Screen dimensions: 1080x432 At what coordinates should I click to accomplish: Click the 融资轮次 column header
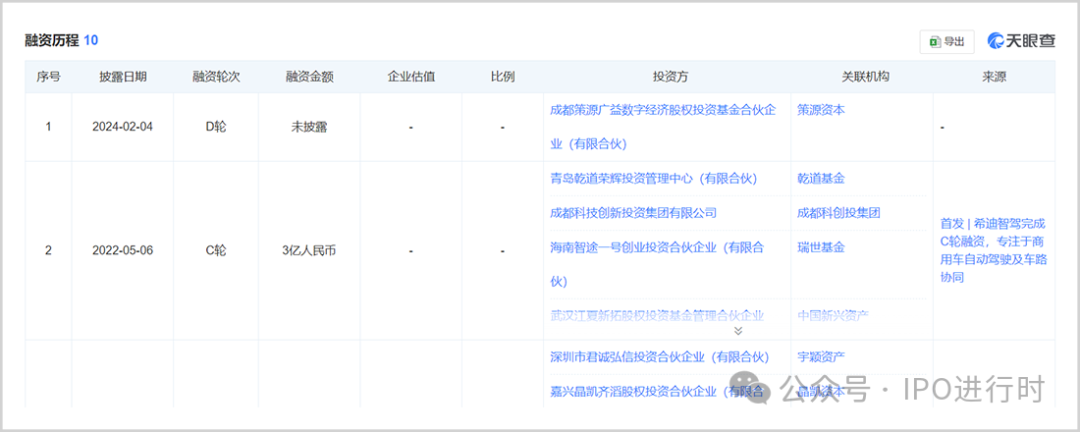(x=216, y=77)
